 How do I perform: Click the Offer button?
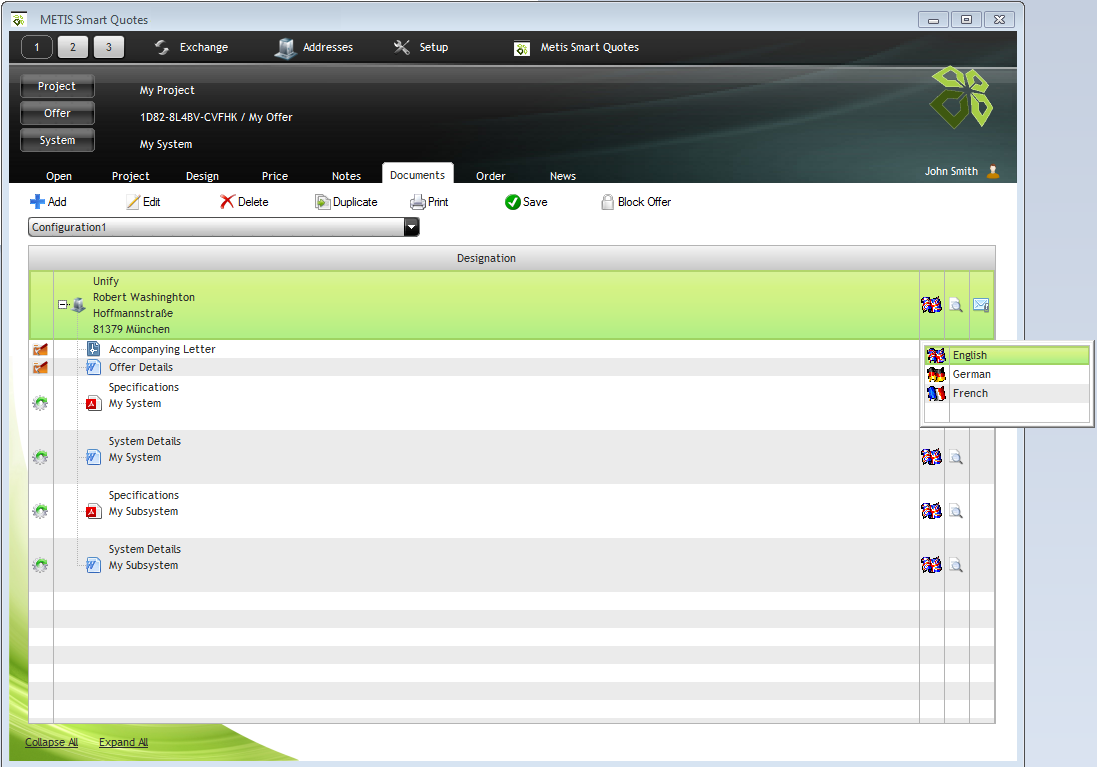pos(57,113)
